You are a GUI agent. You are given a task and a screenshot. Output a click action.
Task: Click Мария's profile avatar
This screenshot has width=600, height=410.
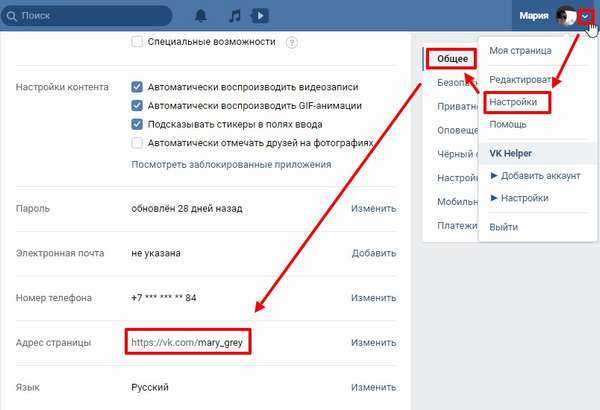coord(566,16)
